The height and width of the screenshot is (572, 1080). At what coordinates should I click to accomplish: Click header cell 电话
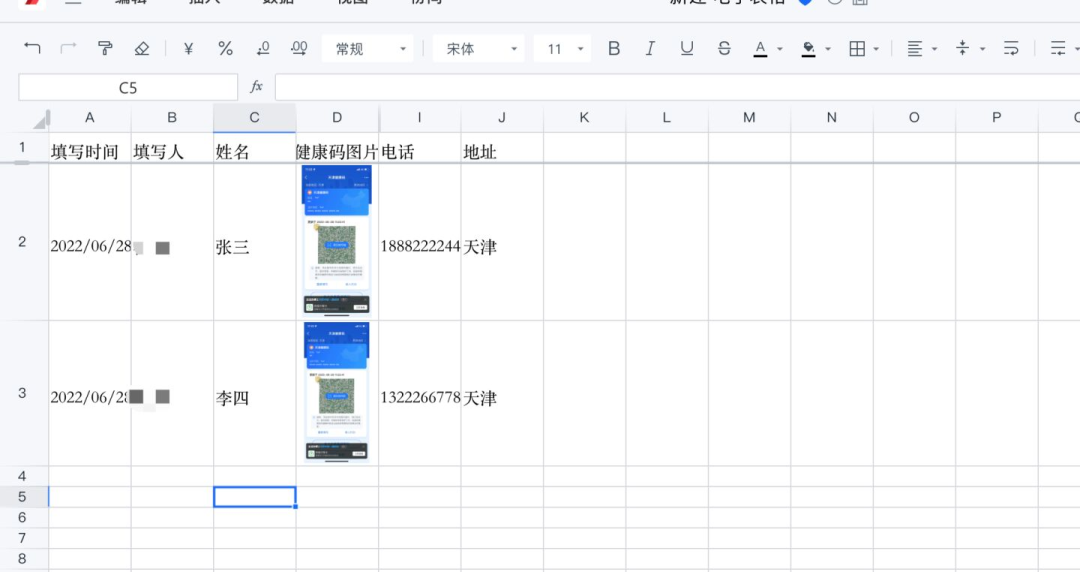tap(419, 149)
